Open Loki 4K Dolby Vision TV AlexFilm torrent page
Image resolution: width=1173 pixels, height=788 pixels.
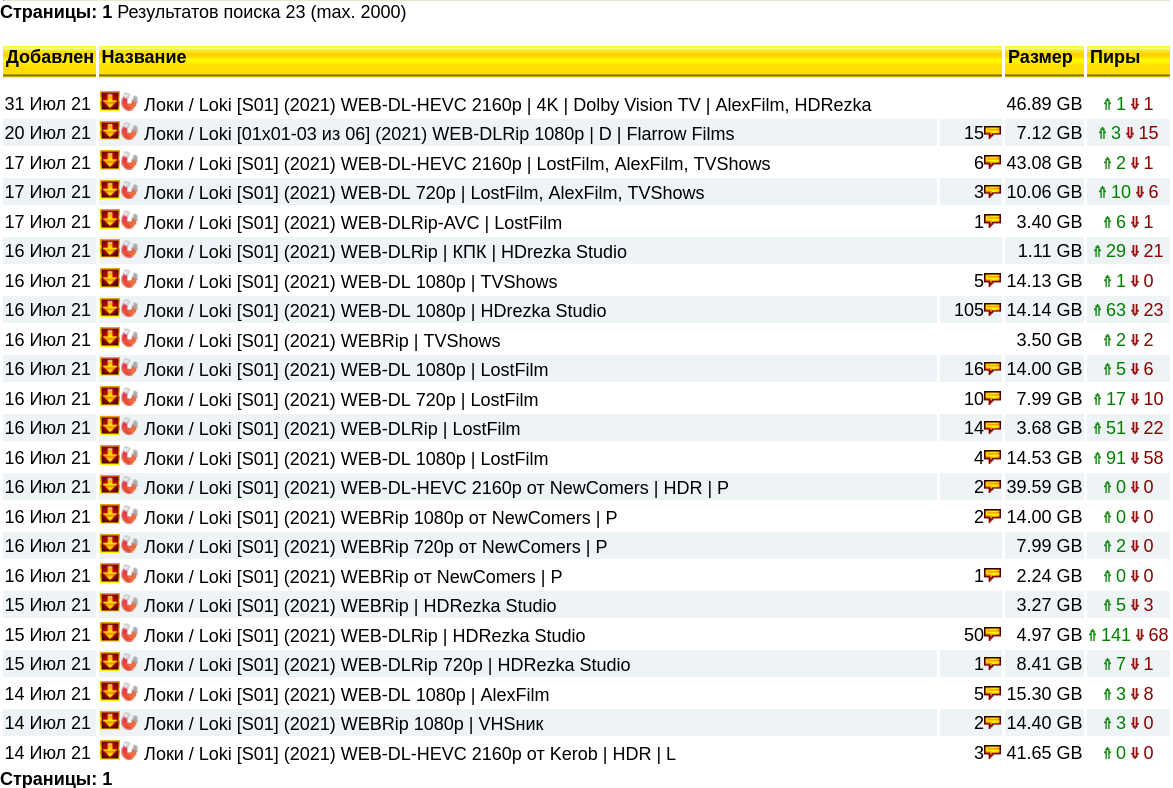[x=507, y=105]
